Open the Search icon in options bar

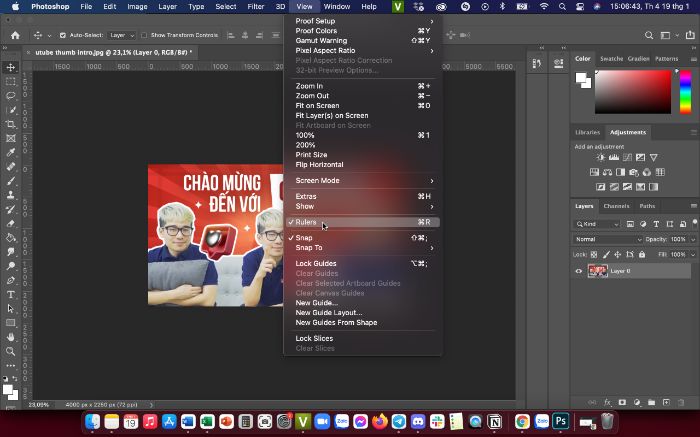649,35
